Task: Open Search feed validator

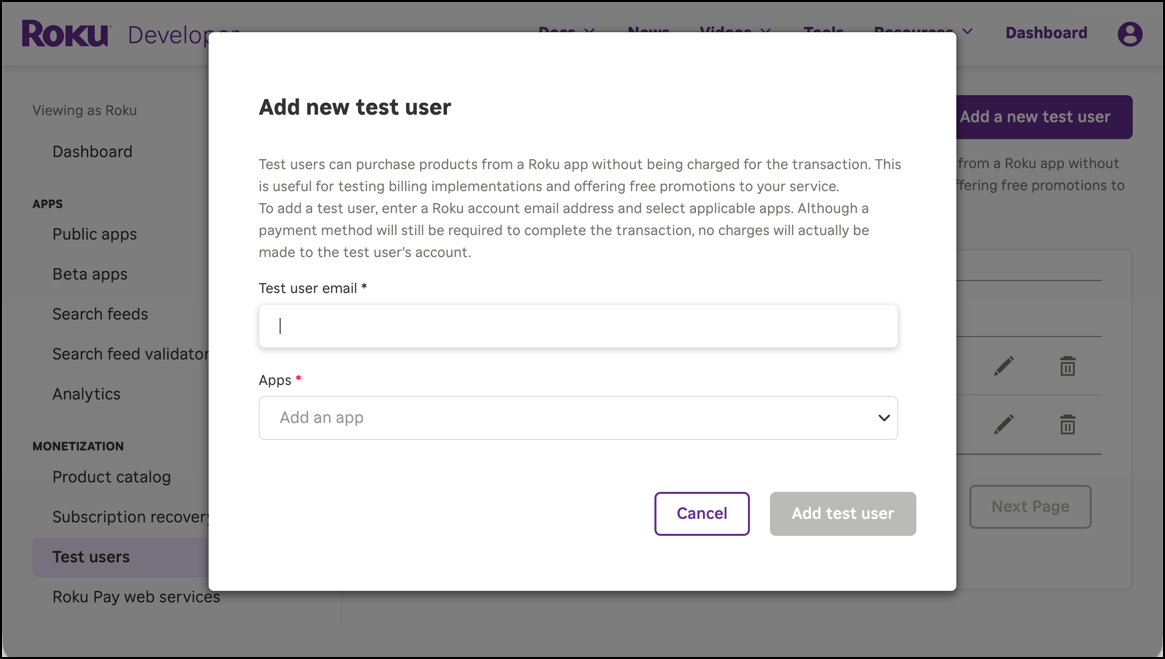Action: pos(131,354)
